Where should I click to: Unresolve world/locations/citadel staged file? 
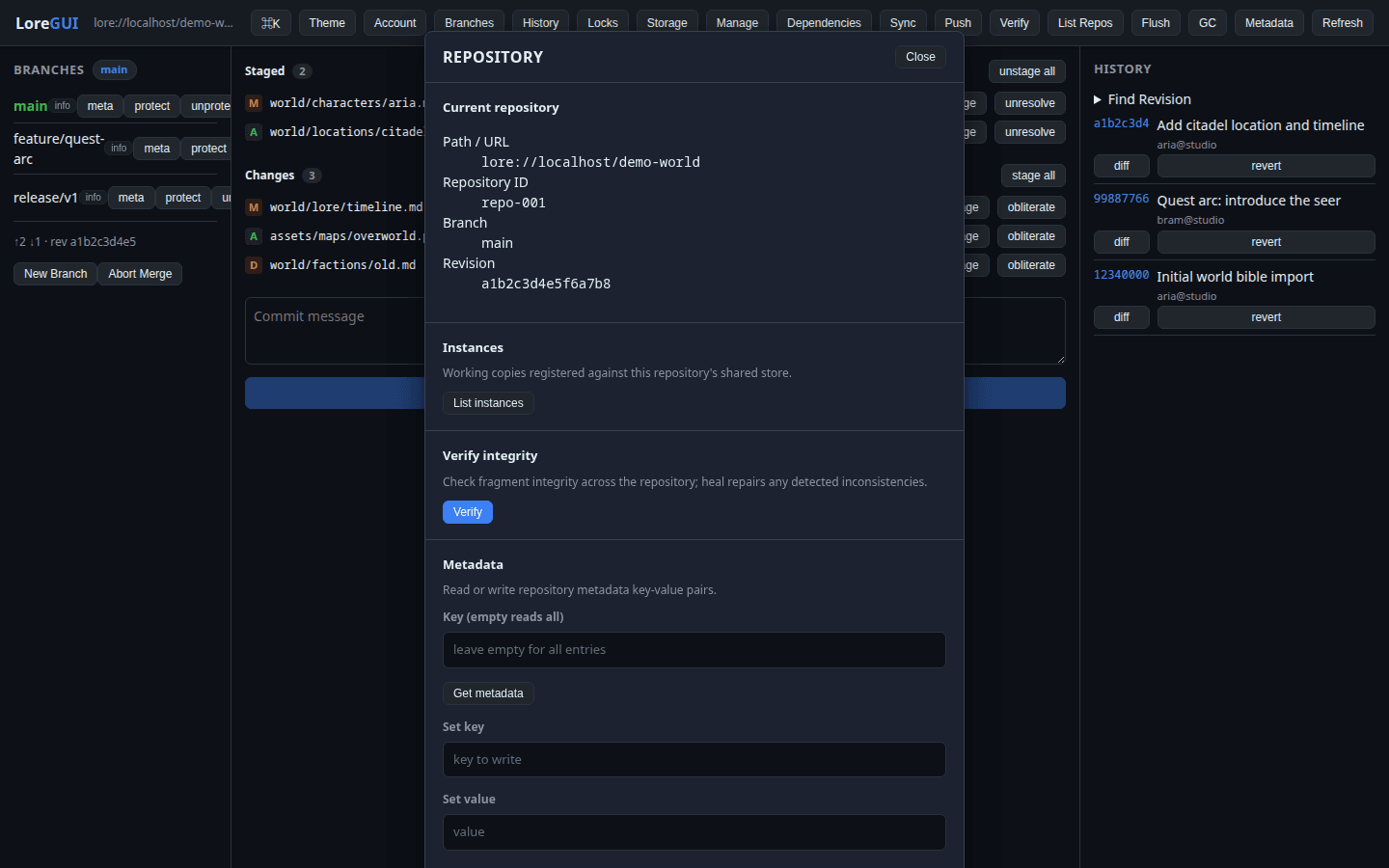(1030, 132)
